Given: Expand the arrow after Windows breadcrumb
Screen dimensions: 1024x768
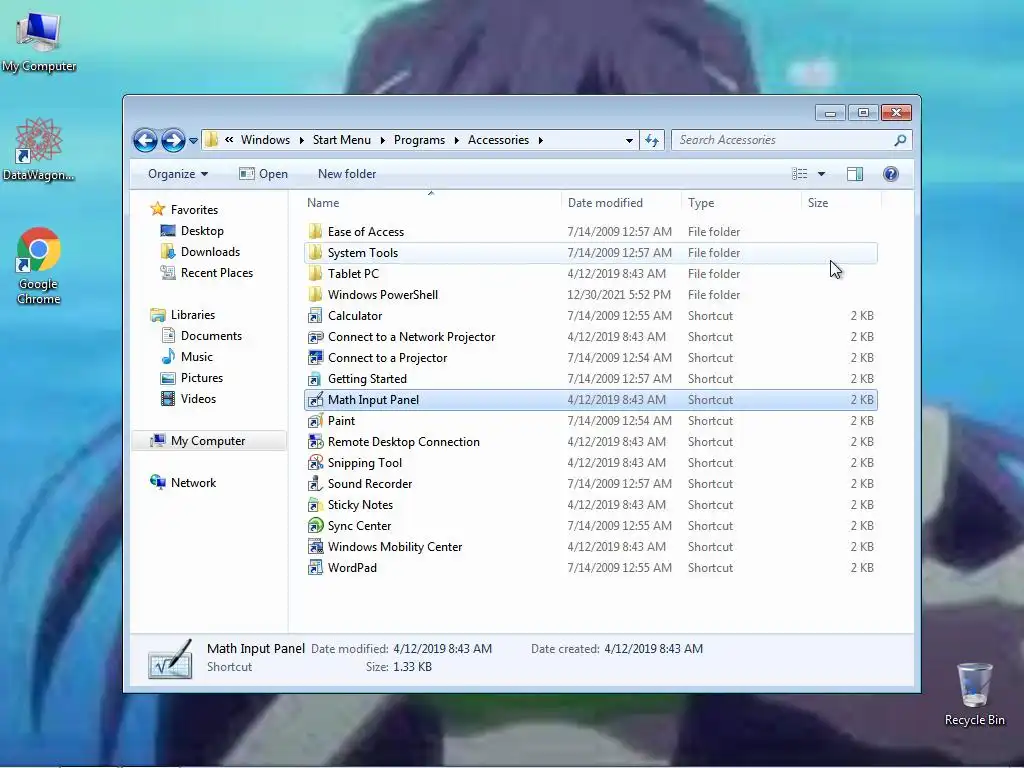Looking at the screenshot, I should [301, 140].
